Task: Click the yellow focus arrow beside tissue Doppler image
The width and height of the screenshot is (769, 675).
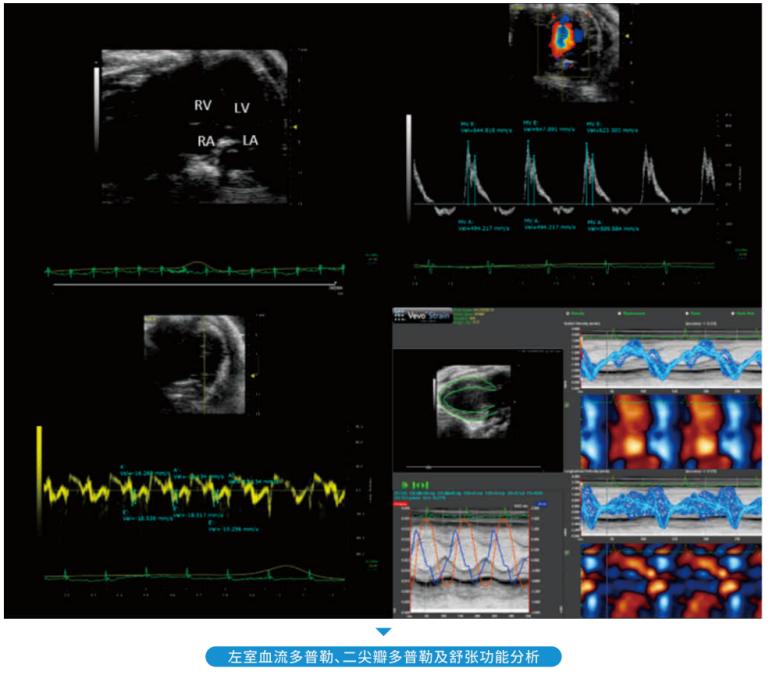Action: (x=255, y=375)
